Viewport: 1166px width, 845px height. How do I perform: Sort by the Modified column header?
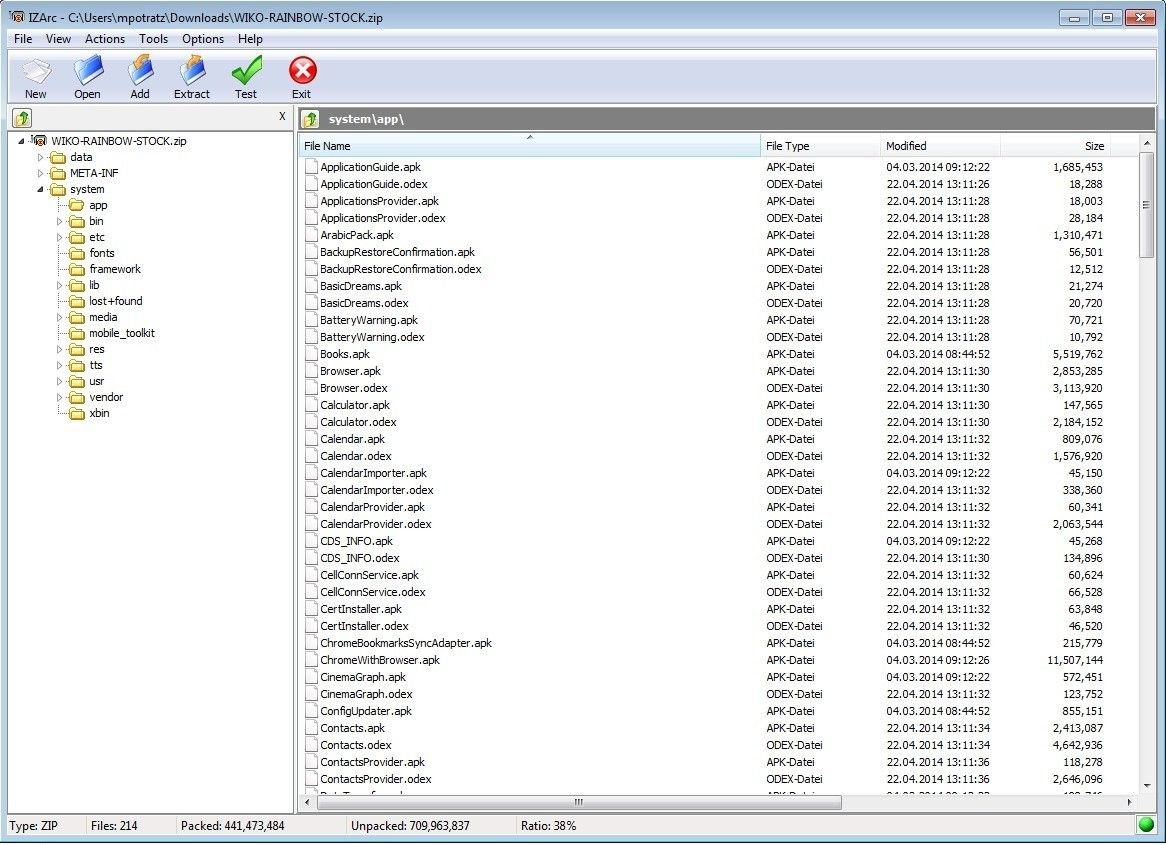click(941, 146)
